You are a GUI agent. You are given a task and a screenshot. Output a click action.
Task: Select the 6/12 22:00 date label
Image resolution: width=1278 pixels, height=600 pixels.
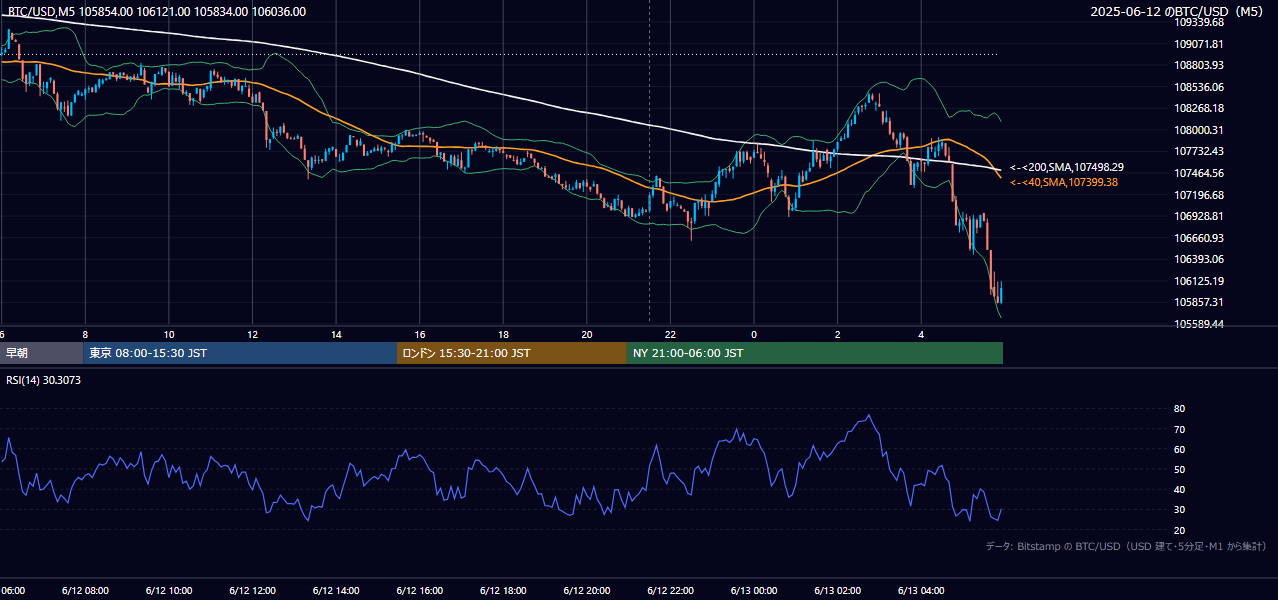coord(670,590)
